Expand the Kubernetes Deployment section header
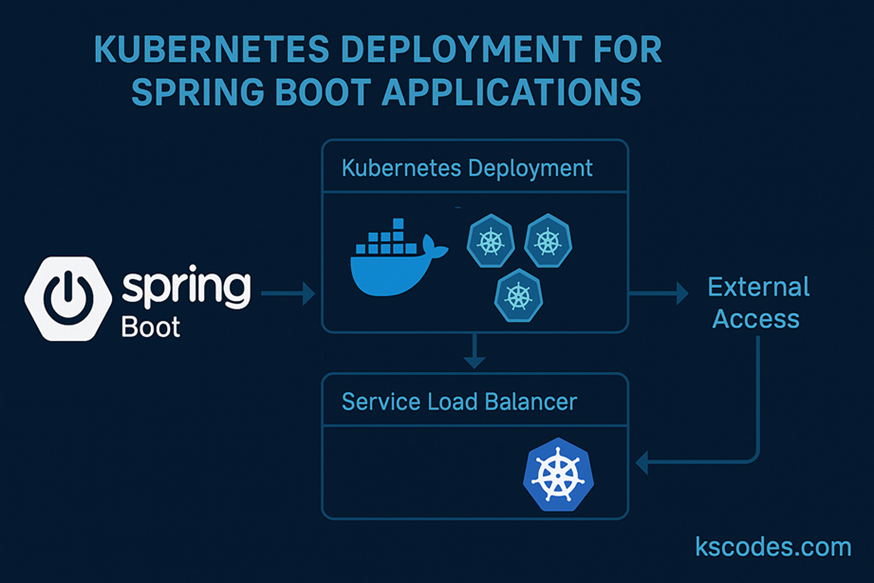The image size is (874, 583). click(466, 168)
